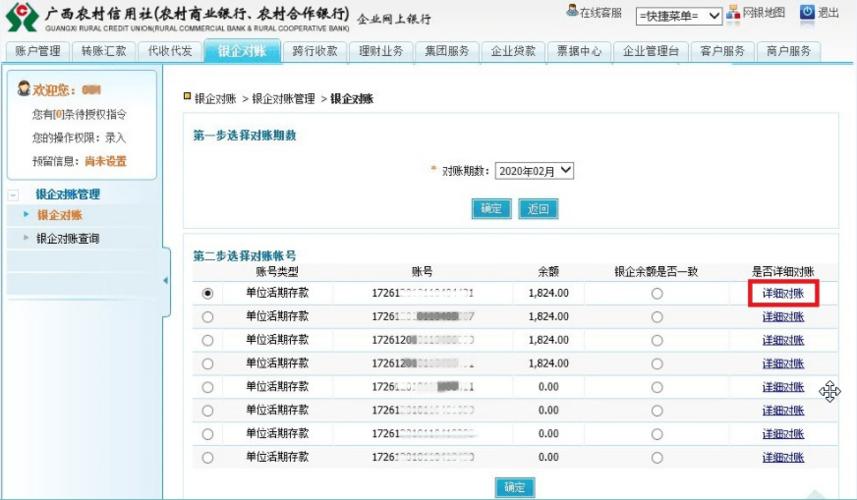Viewport: 857px width, 500px height.
Task: Select 银企对账 in the sidebar
Action: pyautogui.click(x=60, y=215)
